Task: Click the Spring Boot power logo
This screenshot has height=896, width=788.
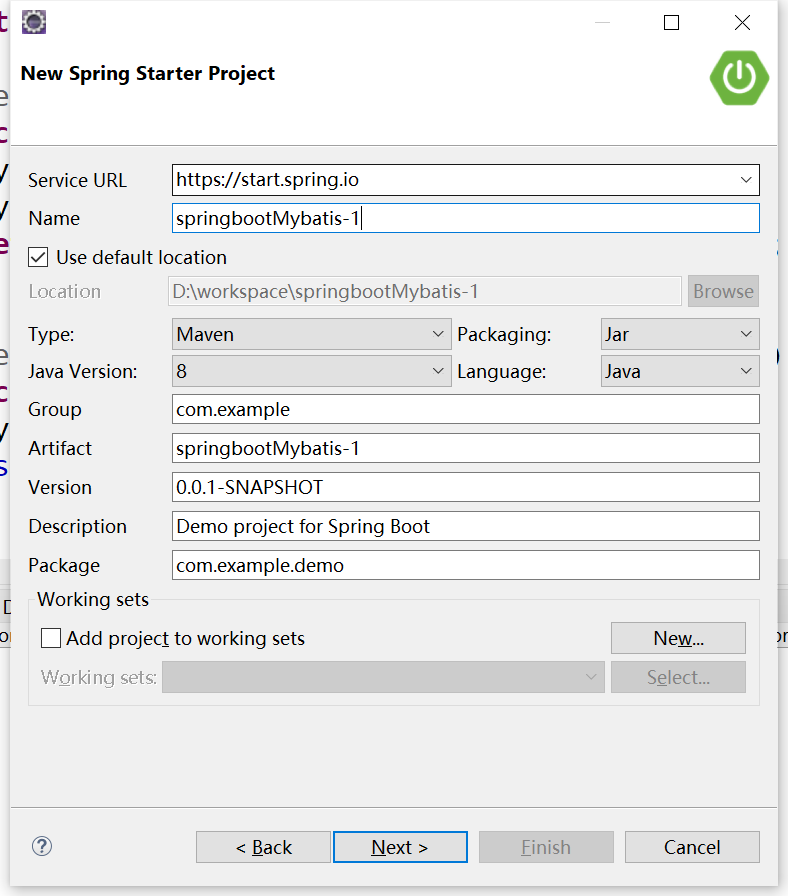Action: click(x=739, y=76)
